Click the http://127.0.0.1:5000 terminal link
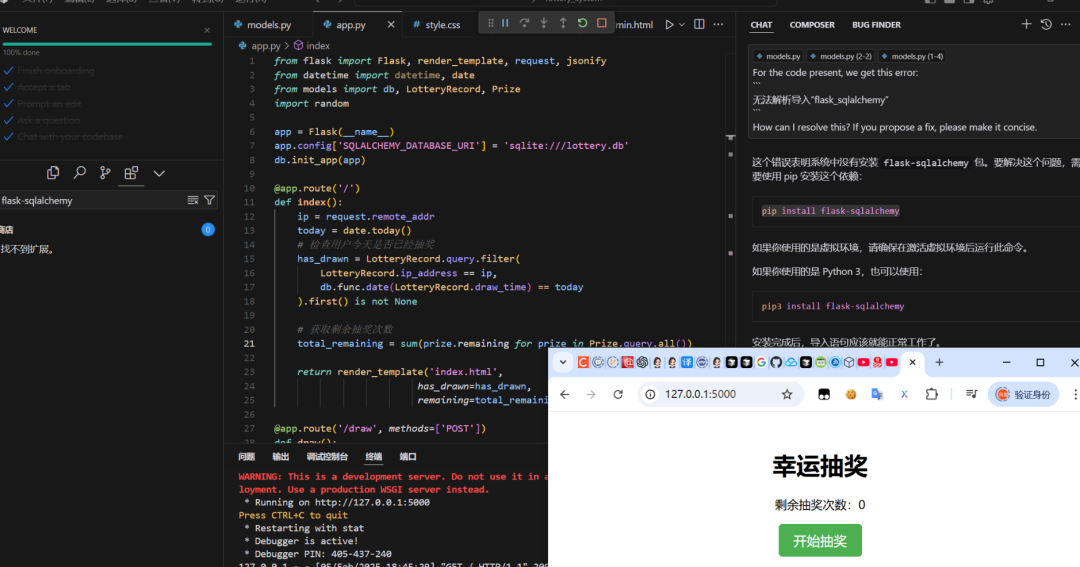 372,502
